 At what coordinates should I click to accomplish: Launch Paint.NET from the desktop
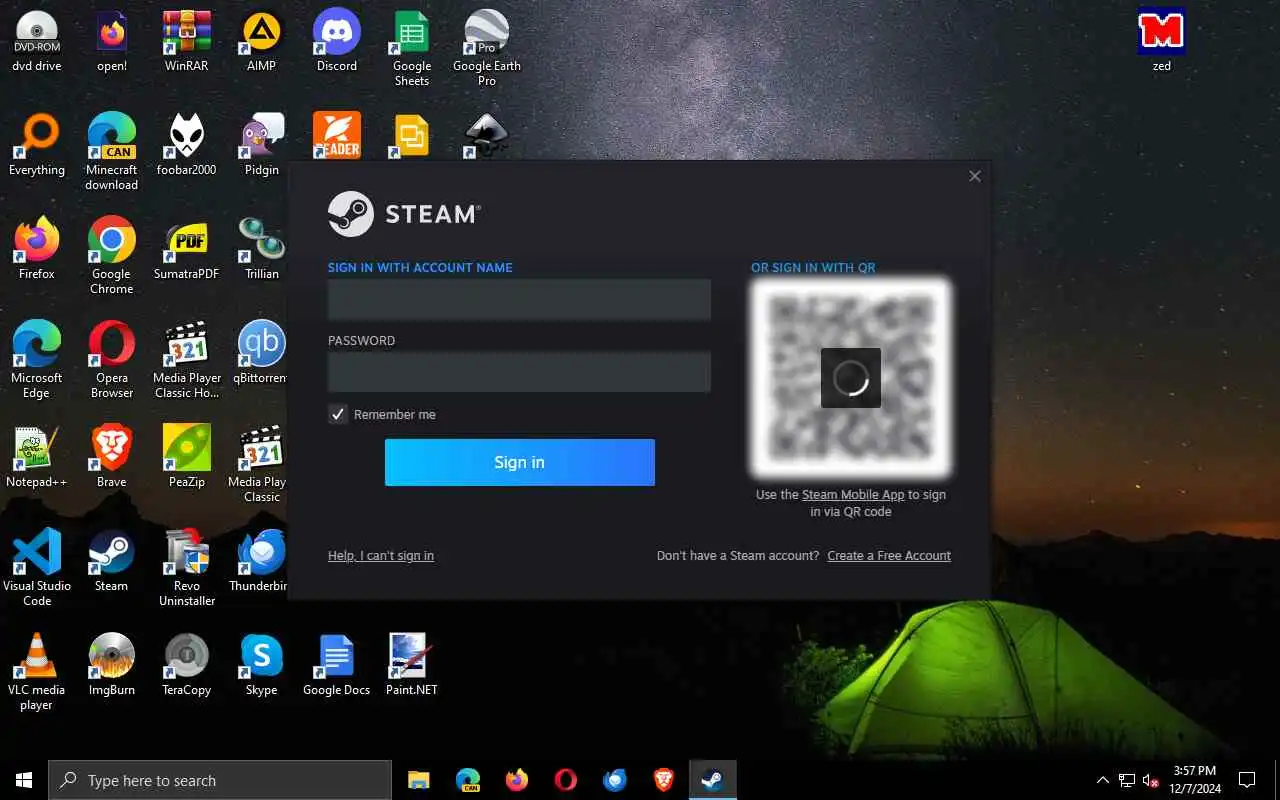point(412,666)
